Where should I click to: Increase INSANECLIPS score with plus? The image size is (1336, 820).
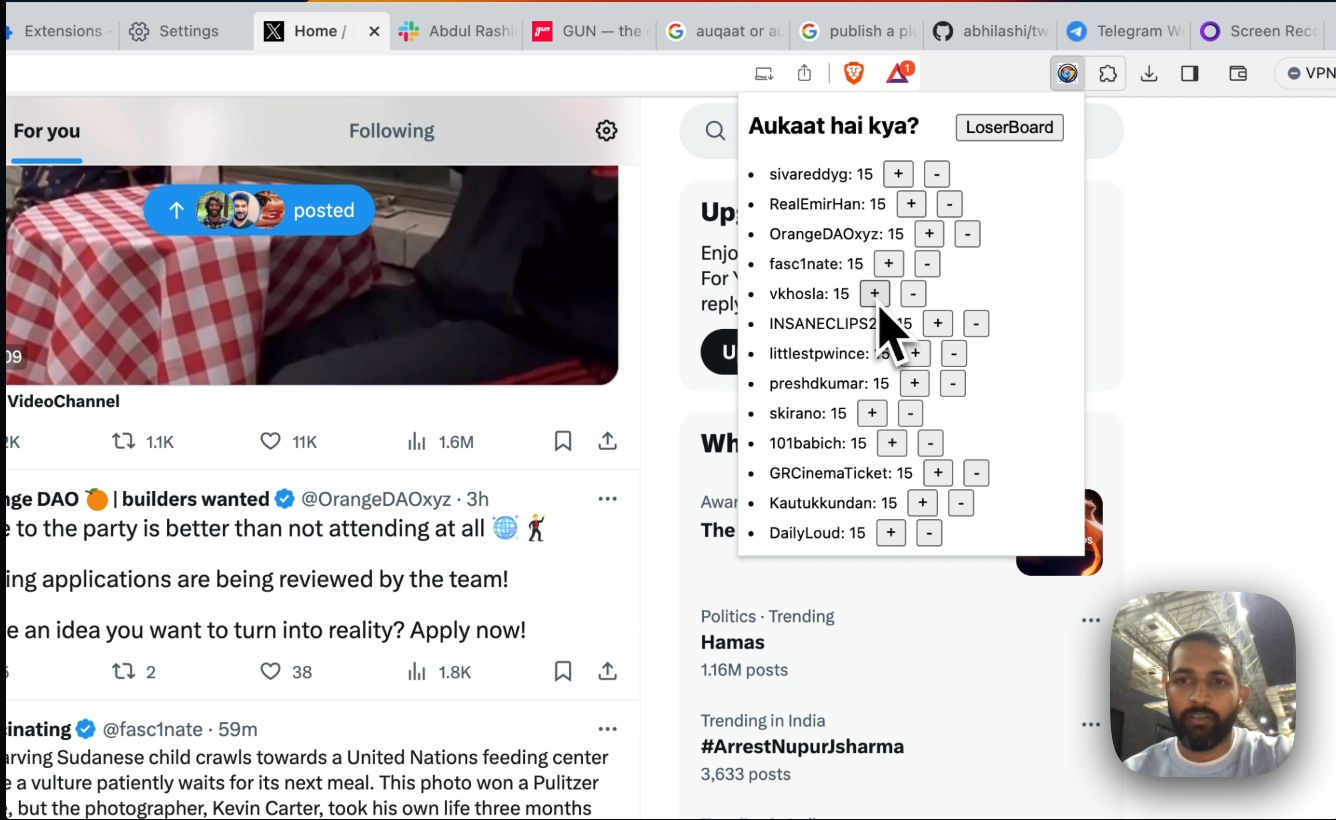pyautogui.click(x=937, y=323)
